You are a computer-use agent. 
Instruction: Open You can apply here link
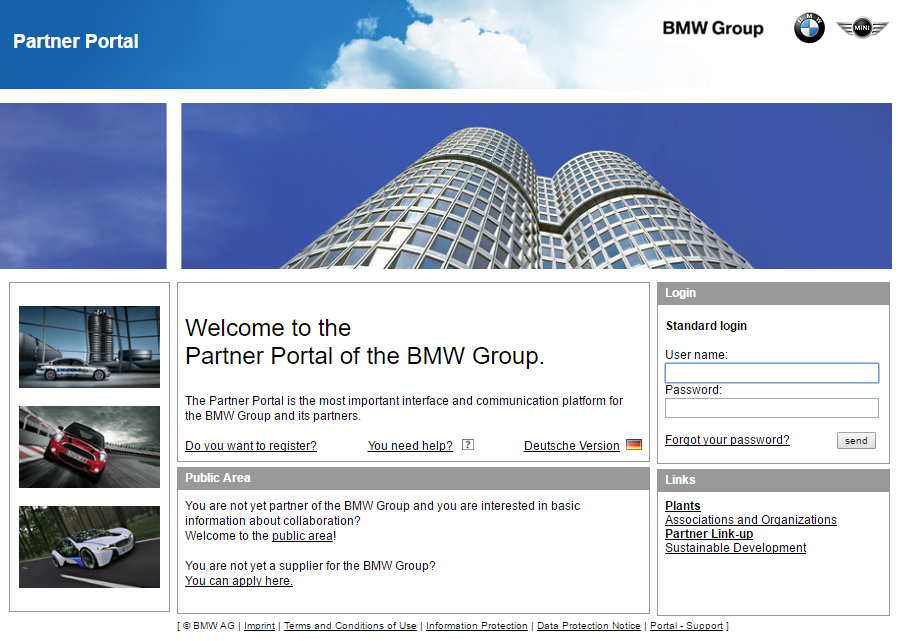coord(239,581)
